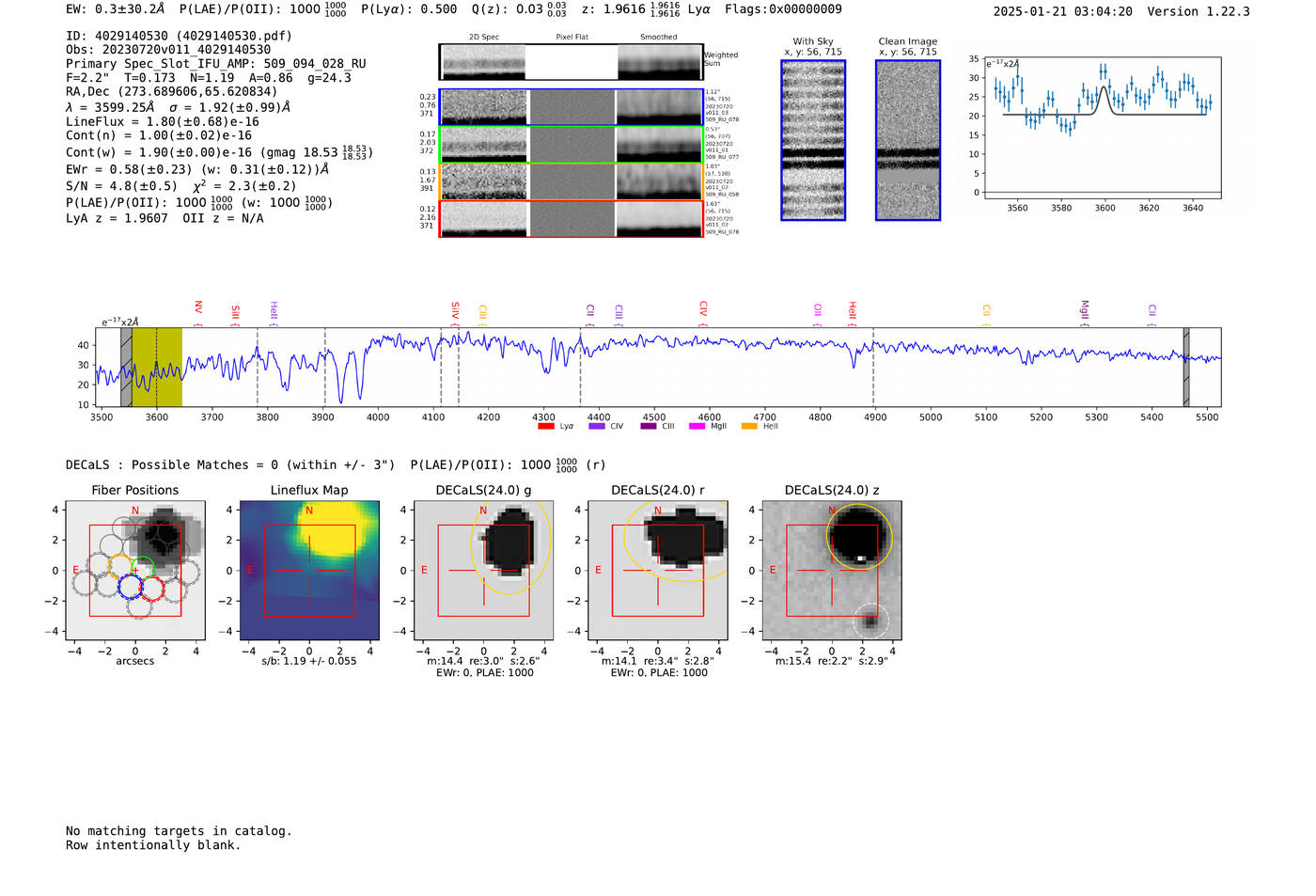
Task: Click the yellow highlighted band near 3600 Å
Action: pos(157,367)
